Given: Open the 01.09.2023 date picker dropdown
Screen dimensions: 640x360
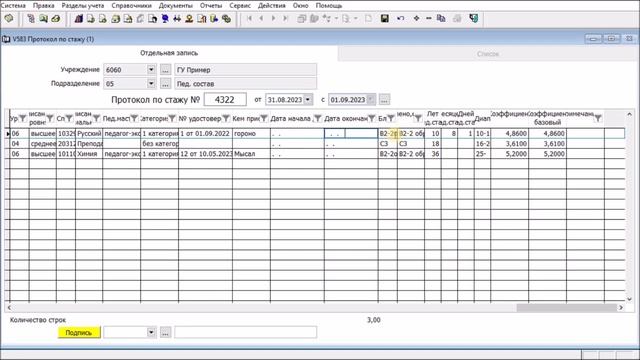Looking at the screenshot, I should 371,100.
